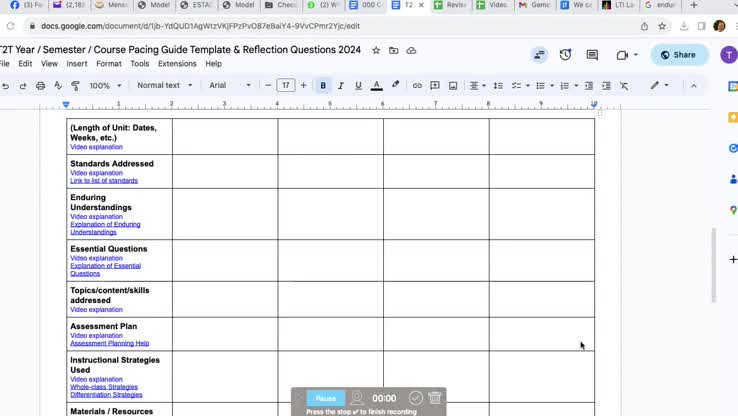The image size is (738, 416).
Task: Pause the screen recording
Action: pyautogui.click(x=326, y=398)
